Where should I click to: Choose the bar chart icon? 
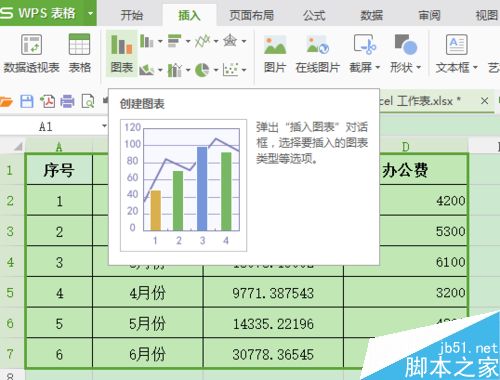pyautogui.click(x=174, y=41)
